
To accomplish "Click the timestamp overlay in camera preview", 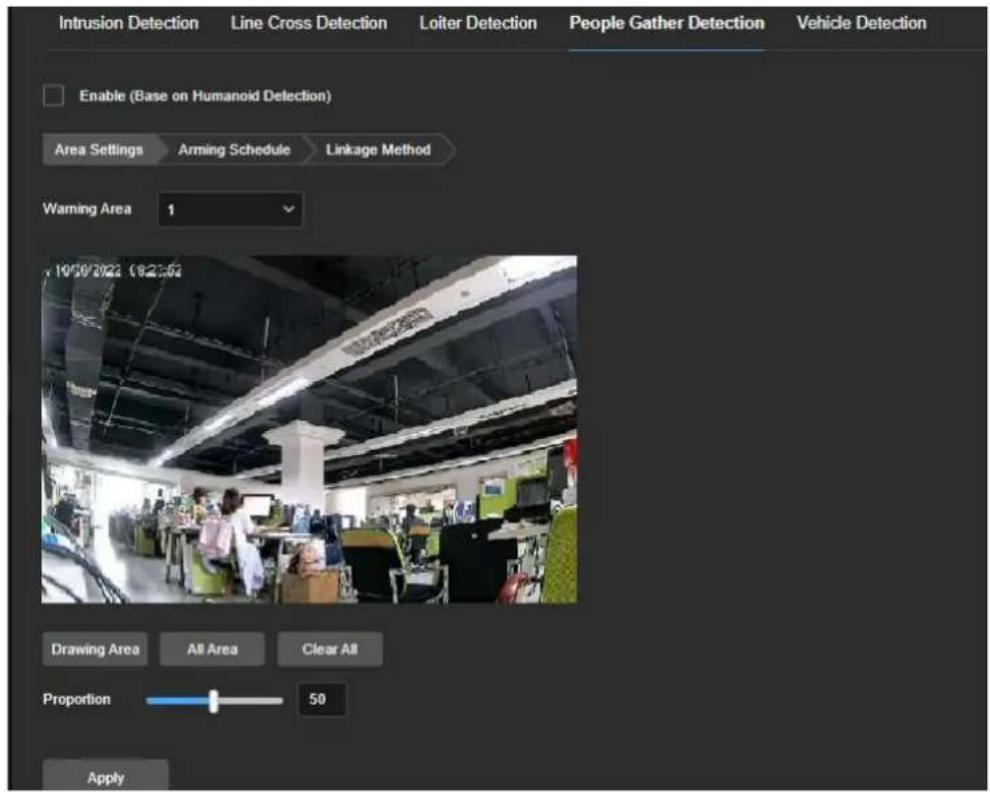I will click(115, 271).
